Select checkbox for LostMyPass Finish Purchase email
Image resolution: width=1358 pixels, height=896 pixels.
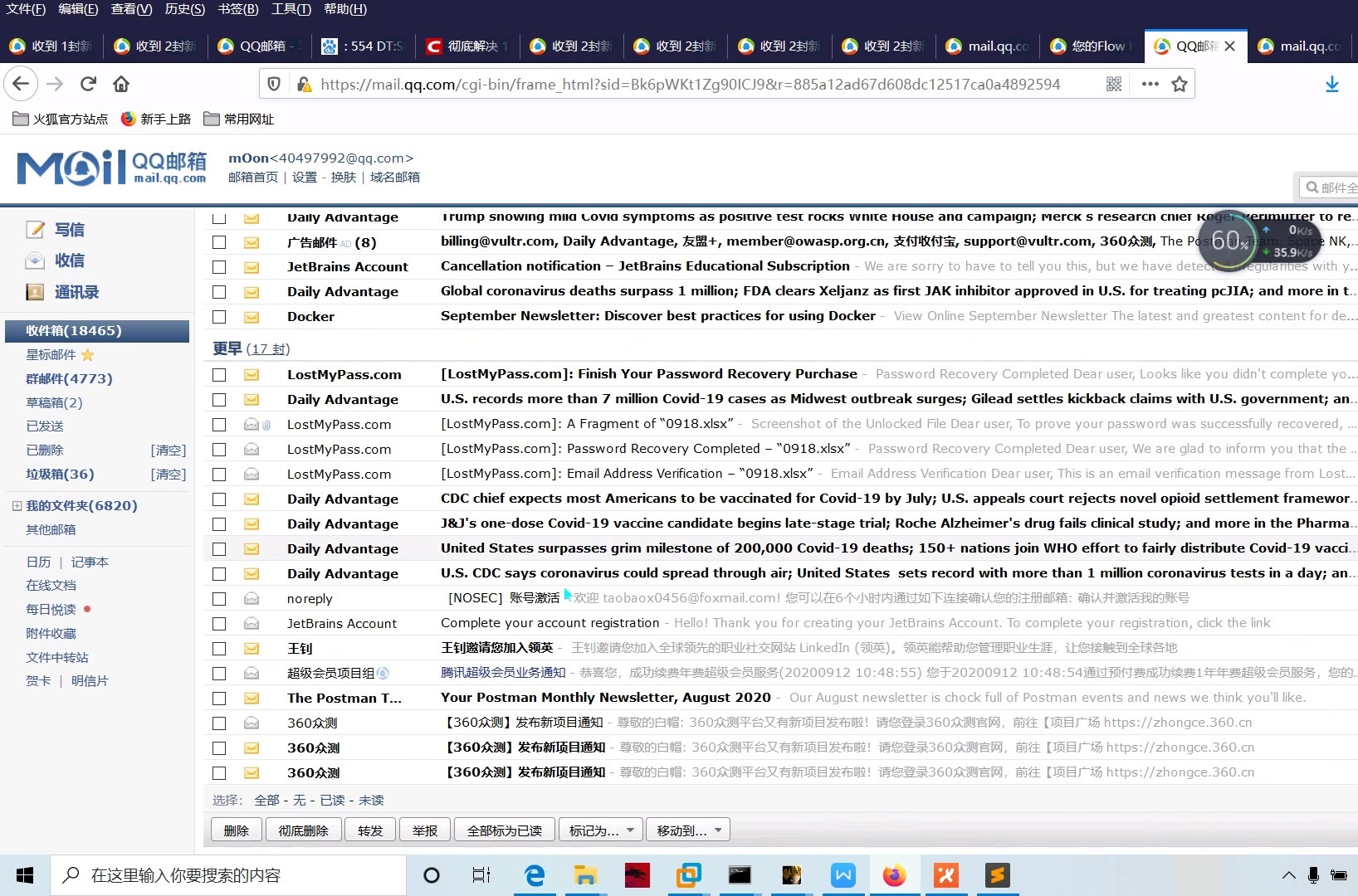[x=219, y=375]
